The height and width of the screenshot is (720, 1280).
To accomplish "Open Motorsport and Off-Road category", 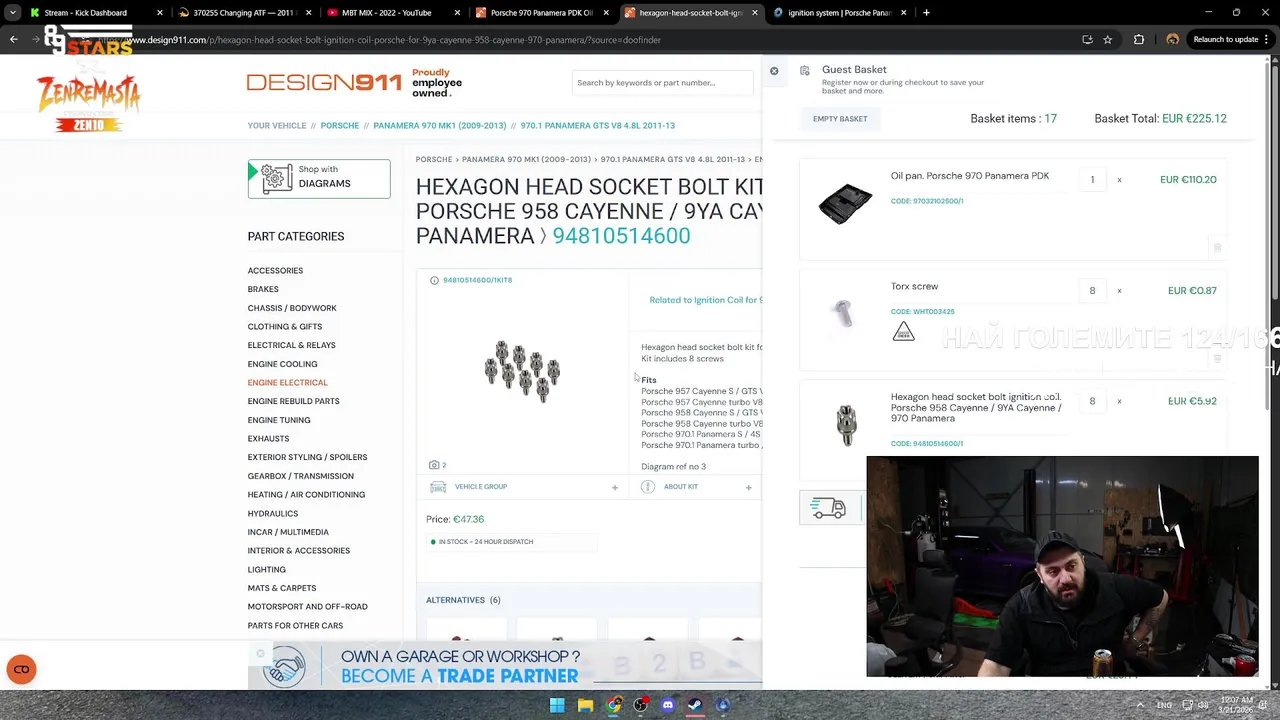I will click(x=308, y=607).
